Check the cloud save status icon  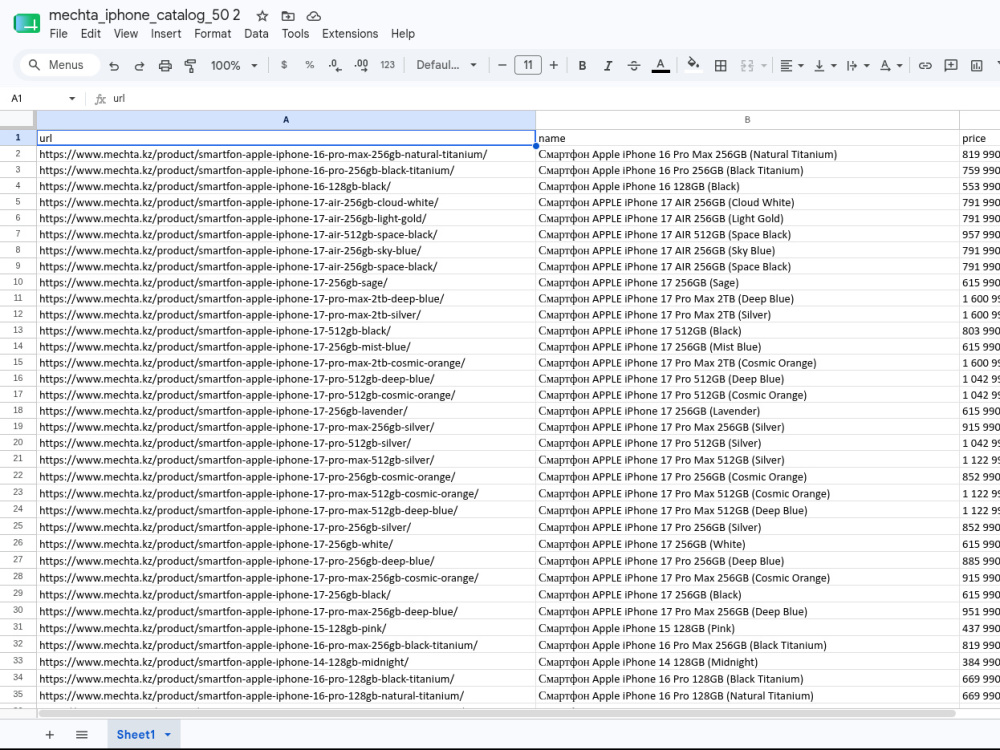click(314, 16)
